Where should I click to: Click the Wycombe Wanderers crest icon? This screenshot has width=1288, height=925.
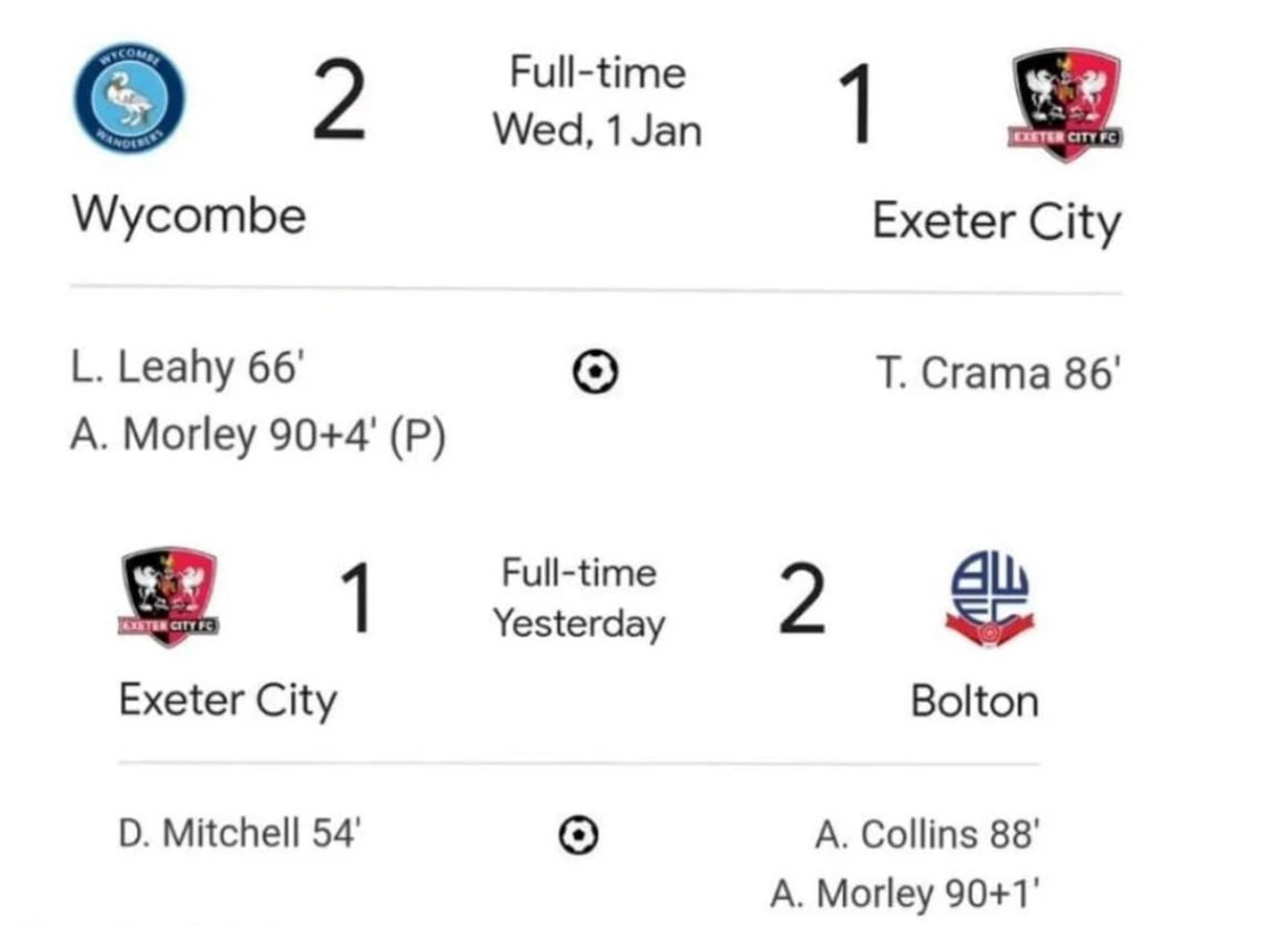pos(130,98)
